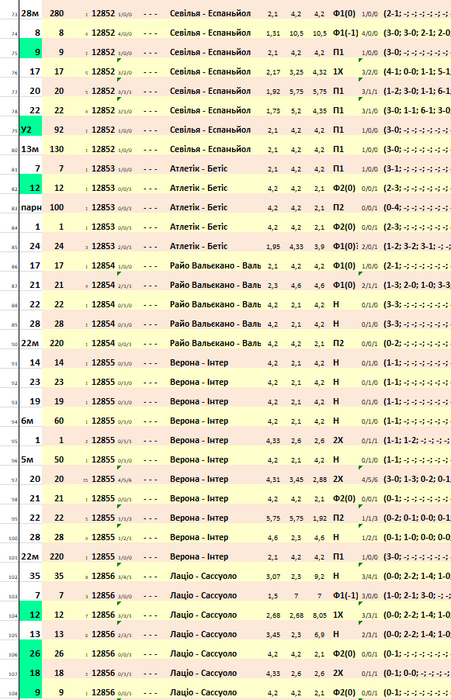451x700 pixels.
Task: Select the cell with value 50
Action: 57,460
